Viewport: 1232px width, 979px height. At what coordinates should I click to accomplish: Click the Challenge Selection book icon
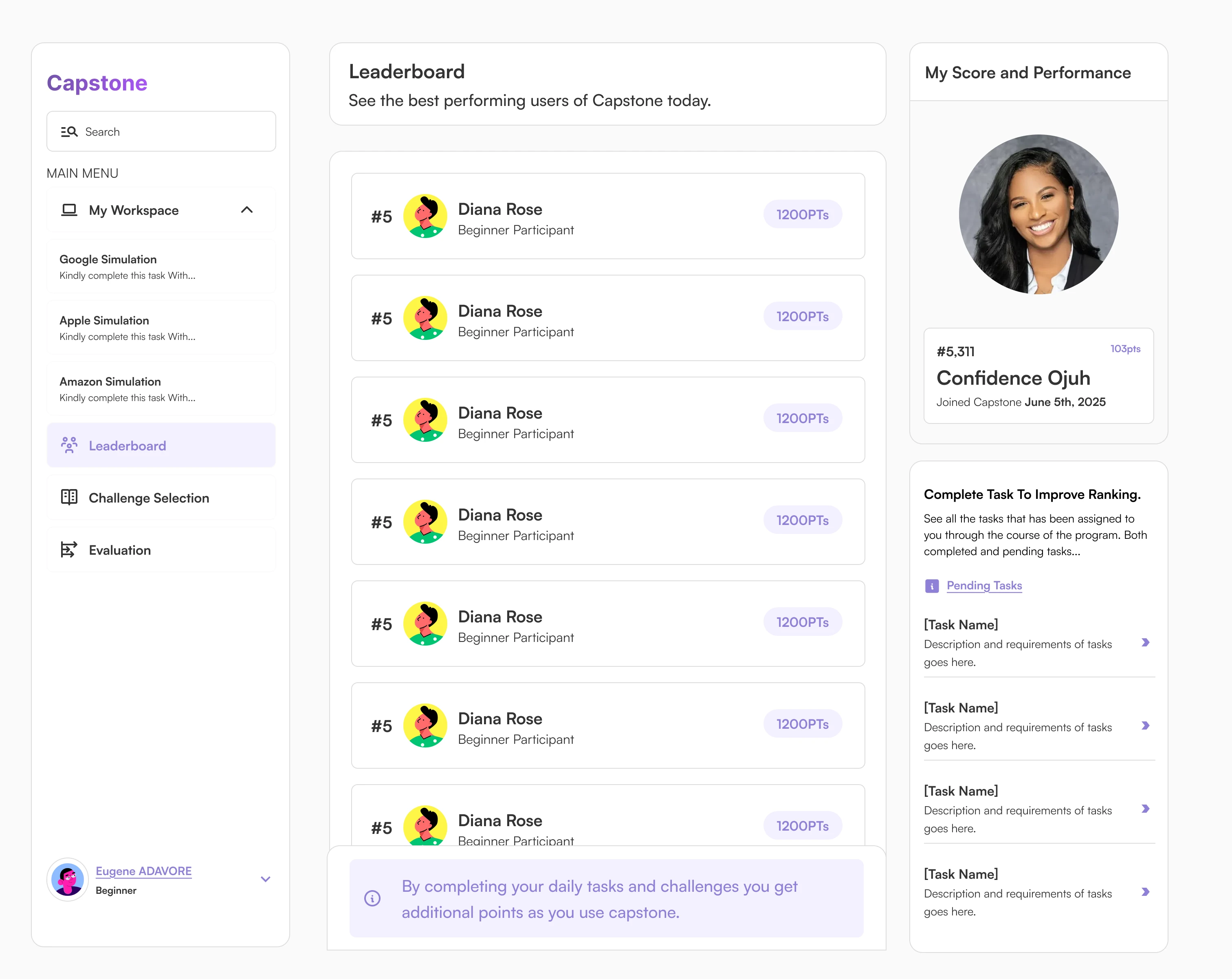pos(69,497)
